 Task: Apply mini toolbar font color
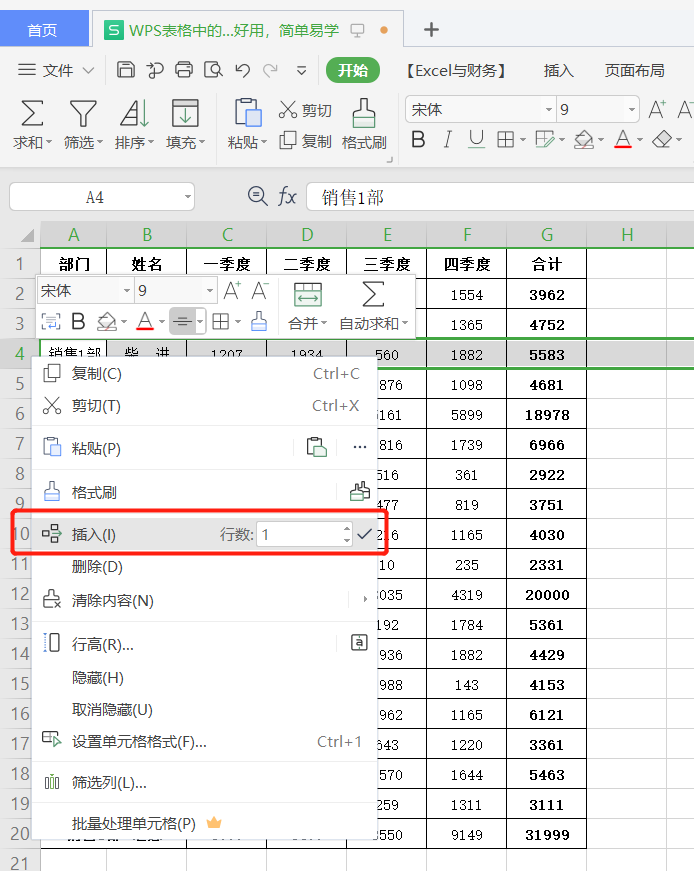(145, 321)
